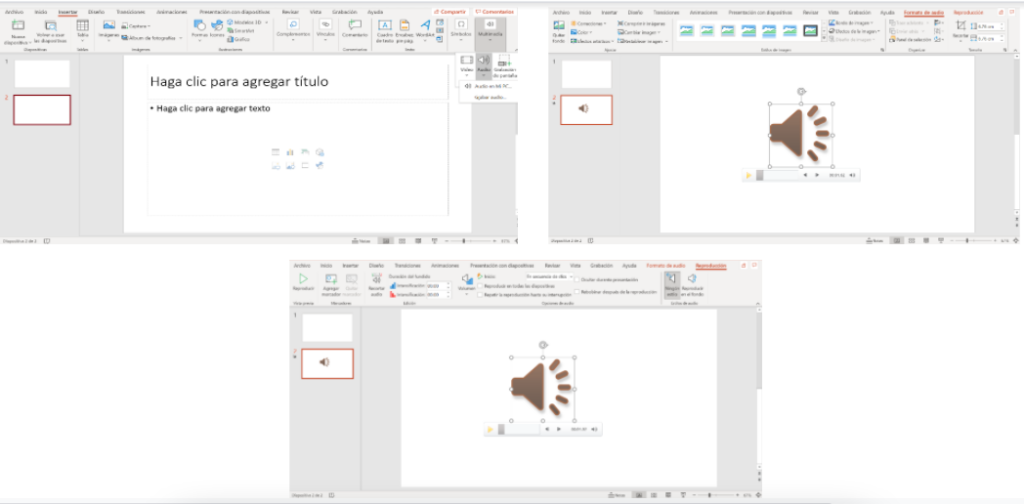The width and height of the screenshot is (1024, 504).
Task: Select the speaker audio icon on Formato de audio window slide
Action: tap(801, 133)
